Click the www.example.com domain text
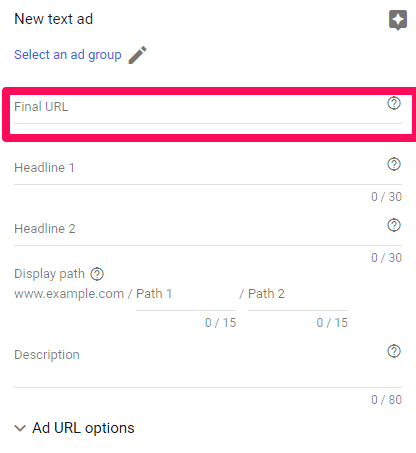This screenshot has height=453, width=416. tap(69, 294)
